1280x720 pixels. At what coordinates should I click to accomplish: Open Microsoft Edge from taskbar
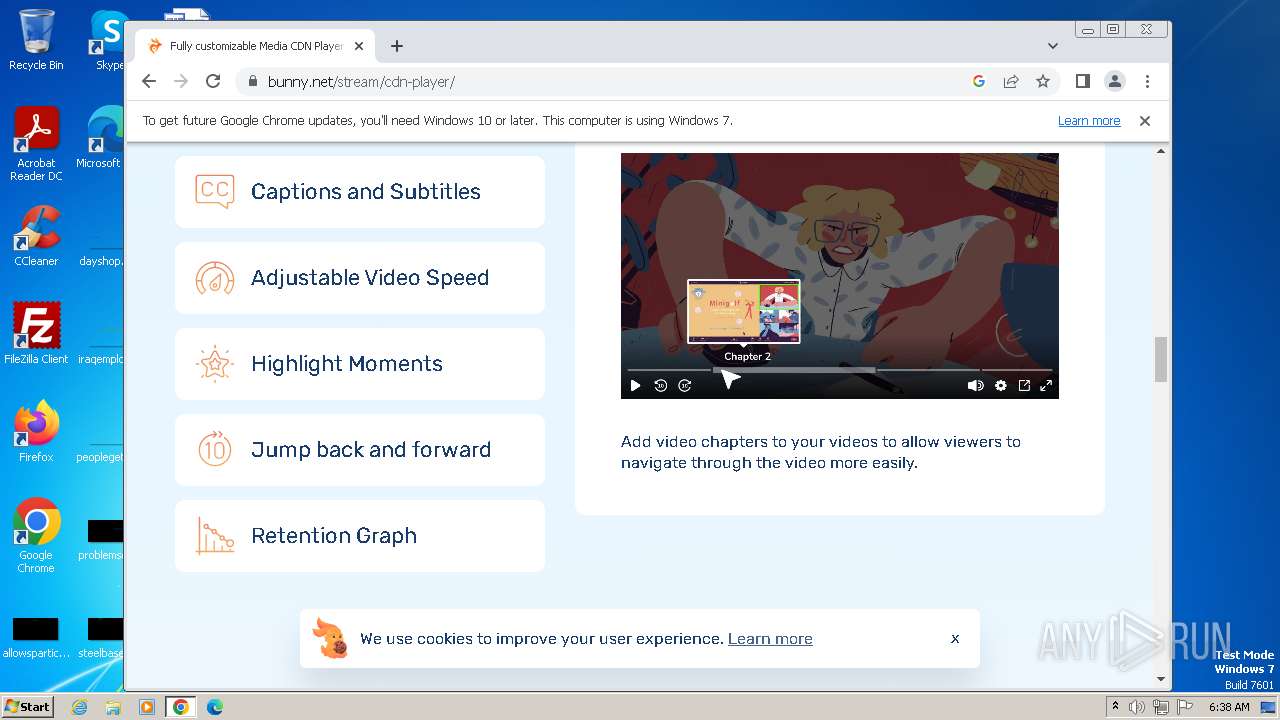[x=214, y=707]
